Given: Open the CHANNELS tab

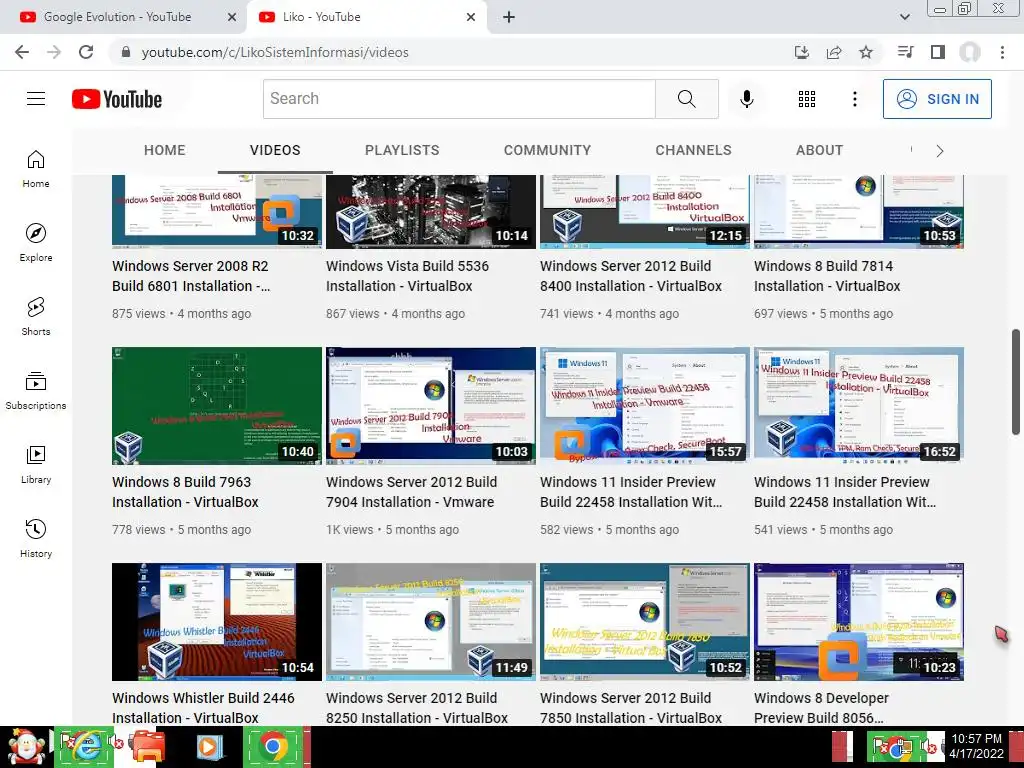Looking at the screenshot, I should tap(693, 150).
